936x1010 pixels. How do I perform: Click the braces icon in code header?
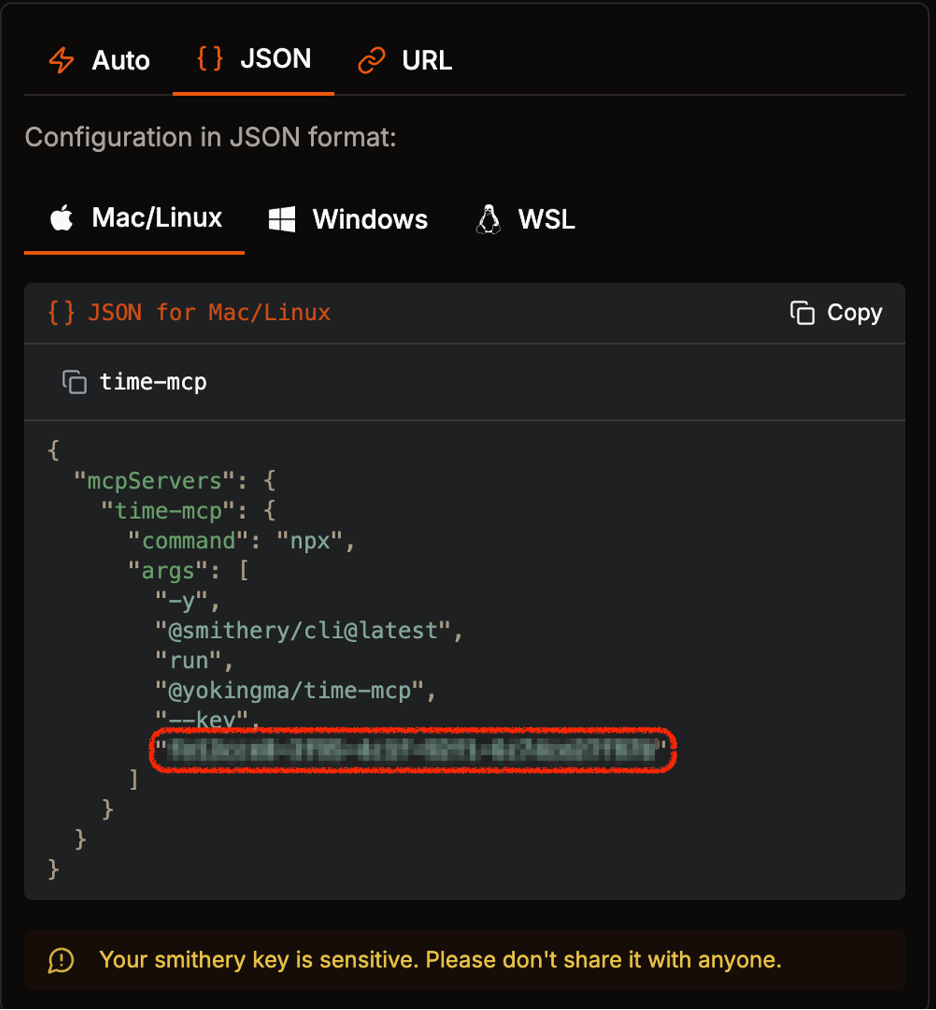pos(61,313)
